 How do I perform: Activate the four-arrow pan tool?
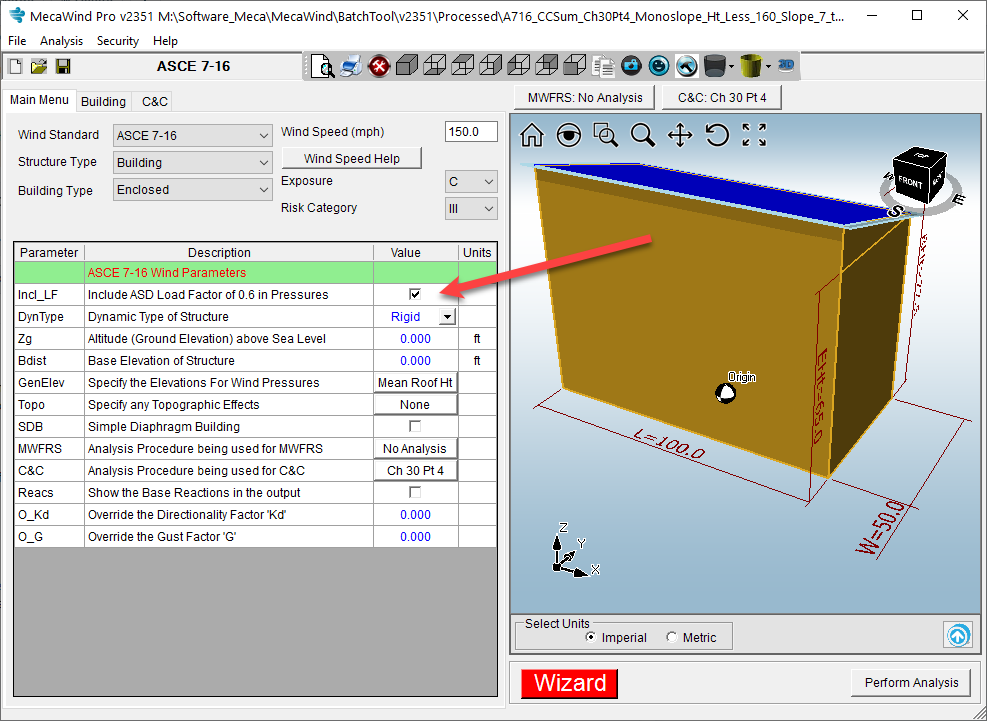pyautogui.click(x=680, y=135)
